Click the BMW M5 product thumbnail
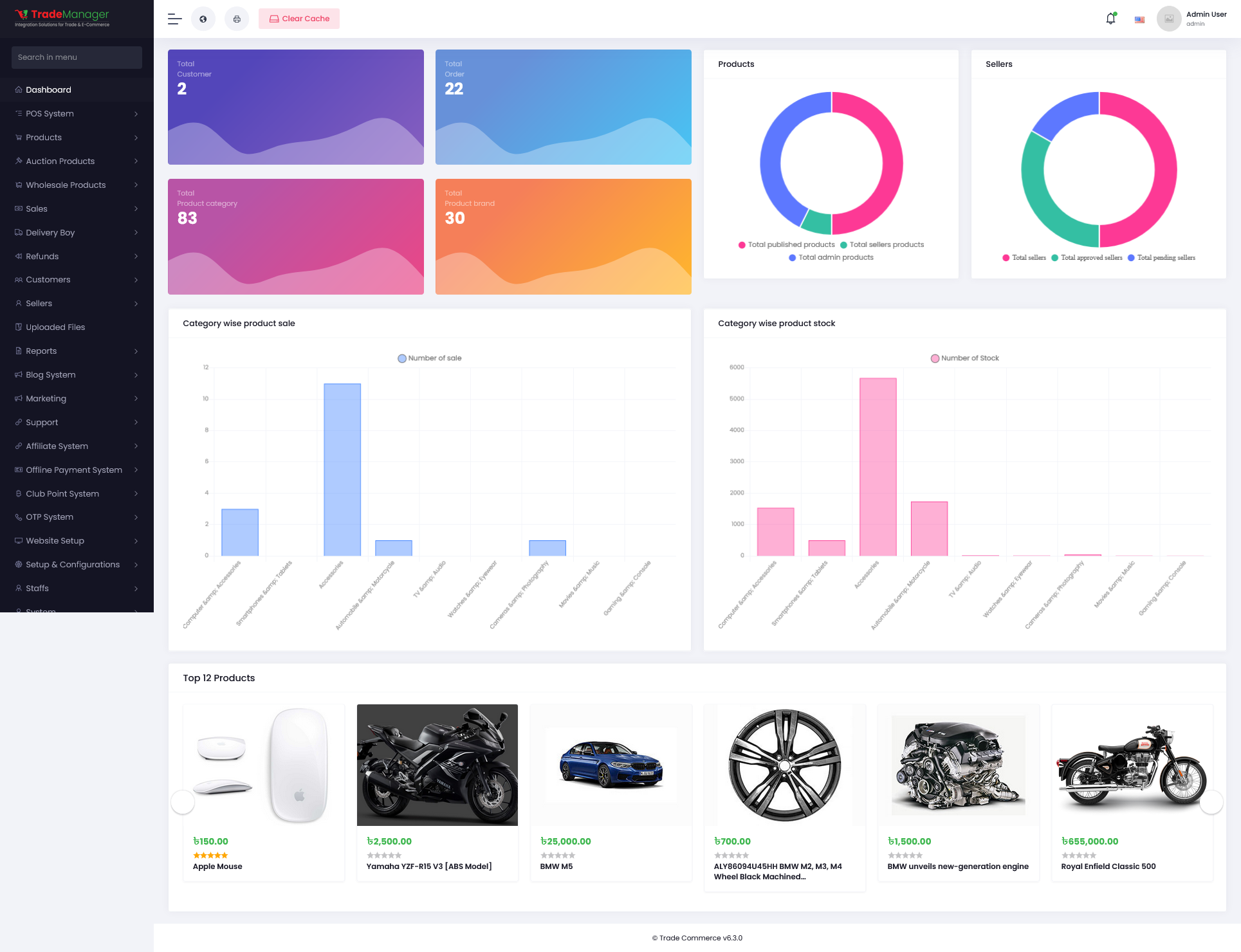This screenshot has width=1241, height=952. click(x=611, y=765)
